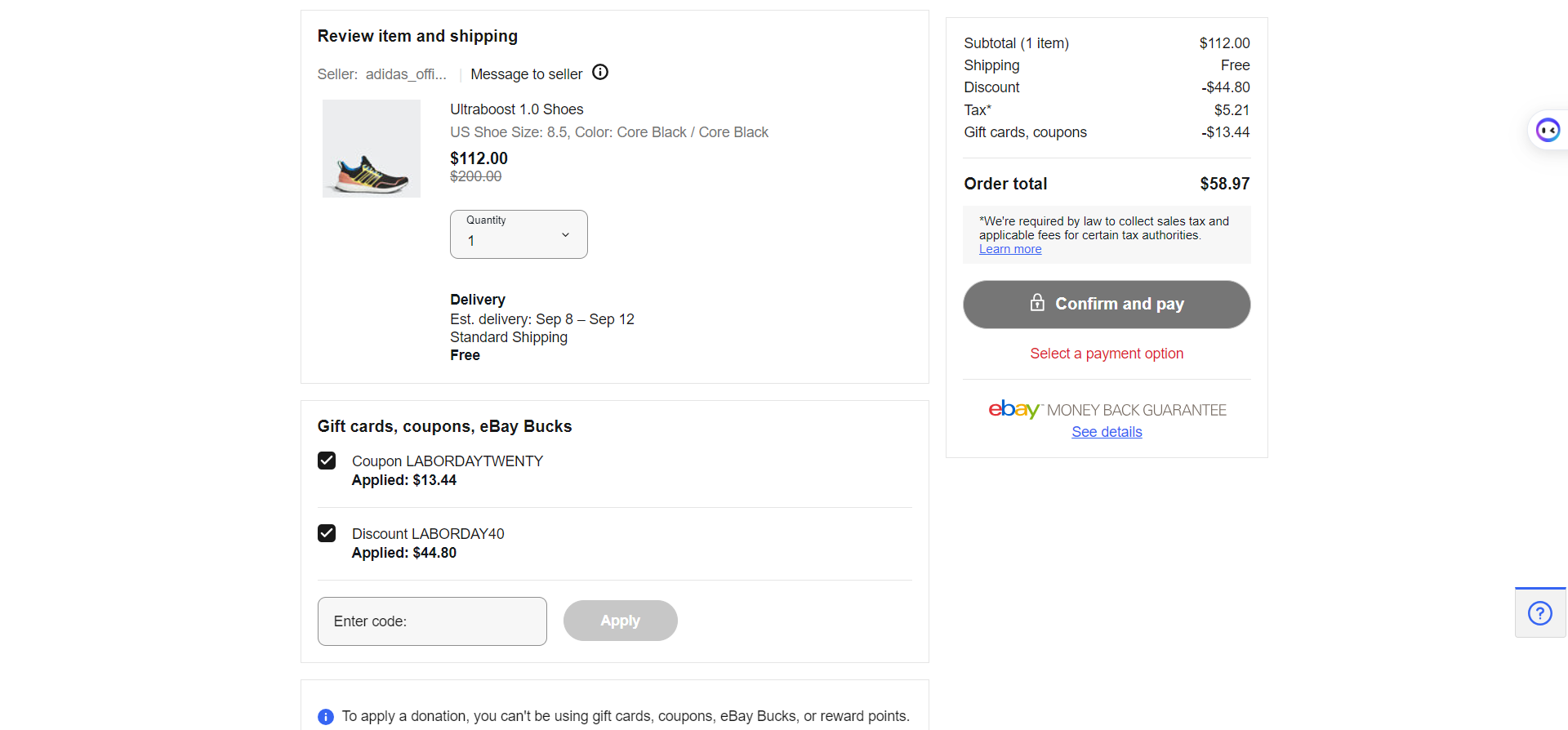
Task: Click the Select a payment option message
Action: 1107,354
